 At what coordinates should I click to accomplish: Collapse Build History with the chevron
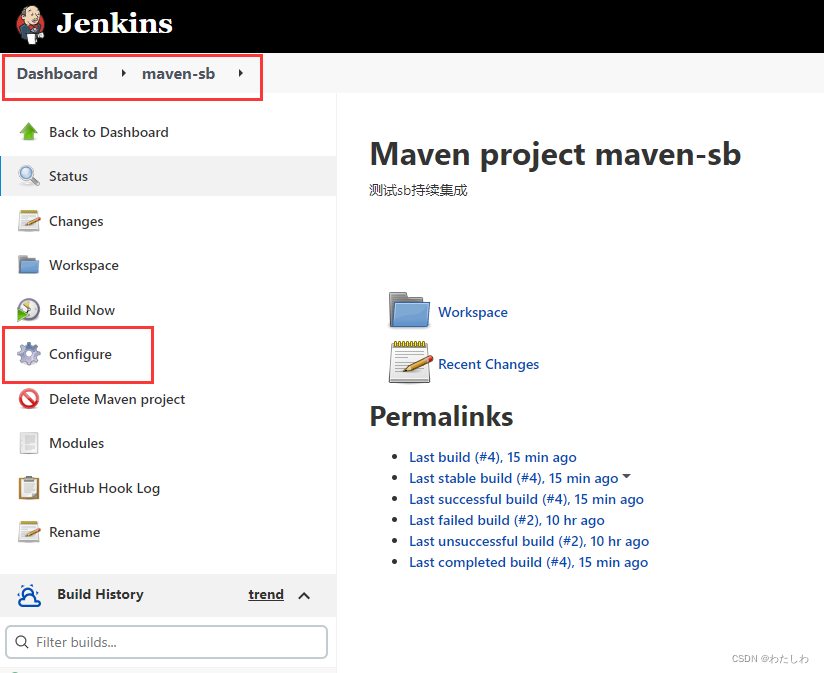pyautogui.click(x=304, y=595)
